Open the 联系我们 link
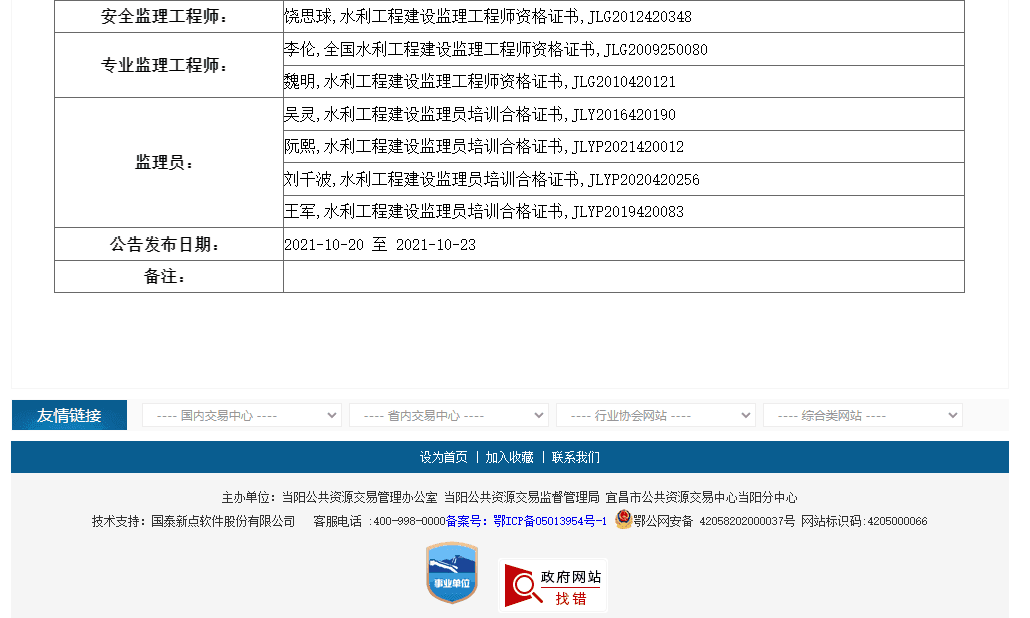 coord(576,457)
